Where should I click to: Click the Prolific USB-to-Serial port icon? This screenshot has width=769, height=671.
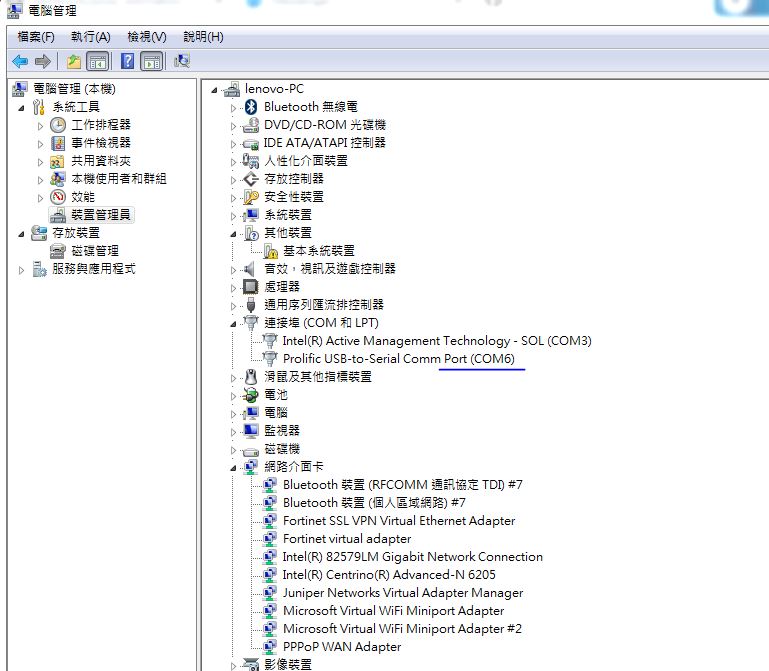(x=270, y=359)
